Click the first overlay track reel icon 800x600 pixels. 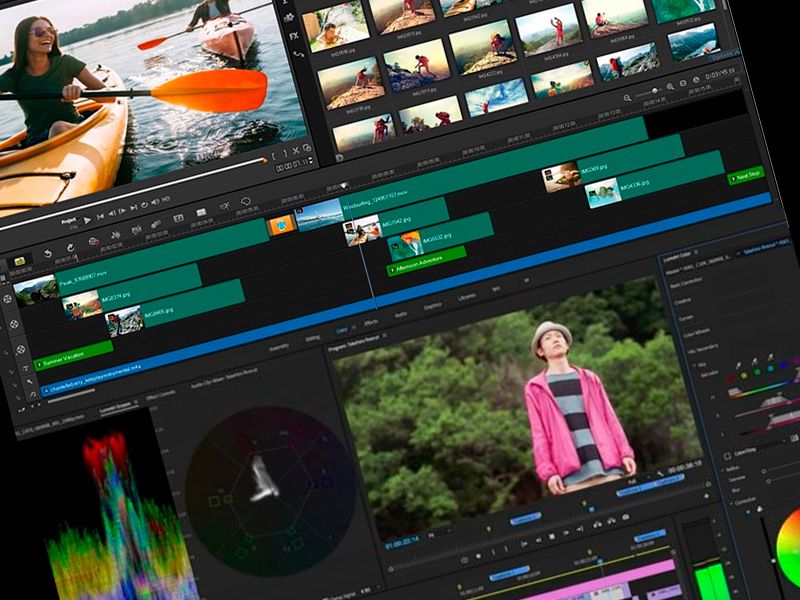14,324
